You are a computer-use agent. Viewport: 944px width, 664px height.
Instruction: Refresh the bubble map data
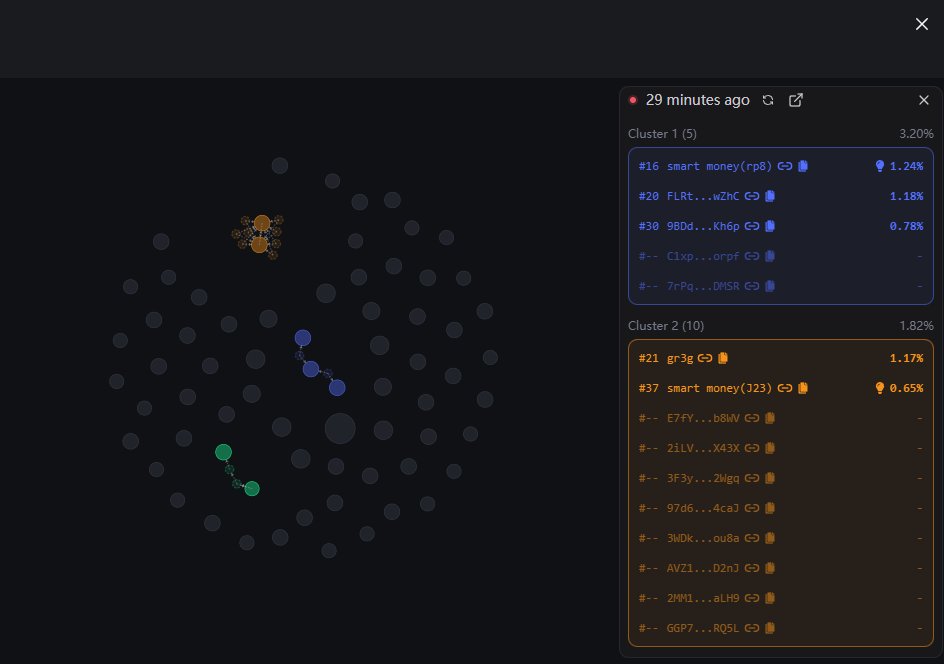click(x=768, y=100)
